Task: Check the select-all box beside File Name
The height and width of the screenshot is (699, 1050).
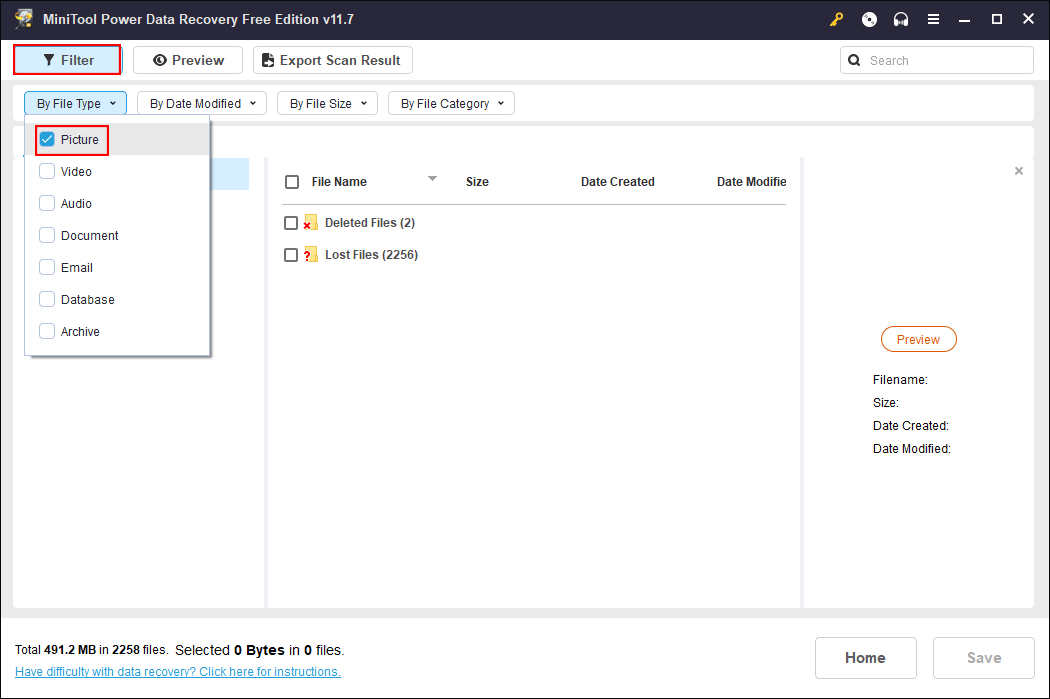Action: 292,182
